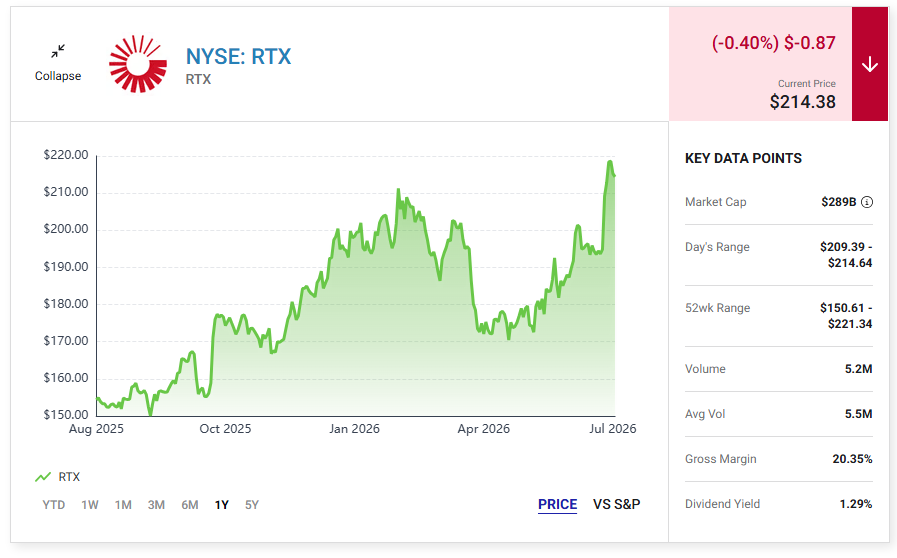Click the RTX red sunburst logo
The width and height of the screenshot is (897, 558).
138,64
